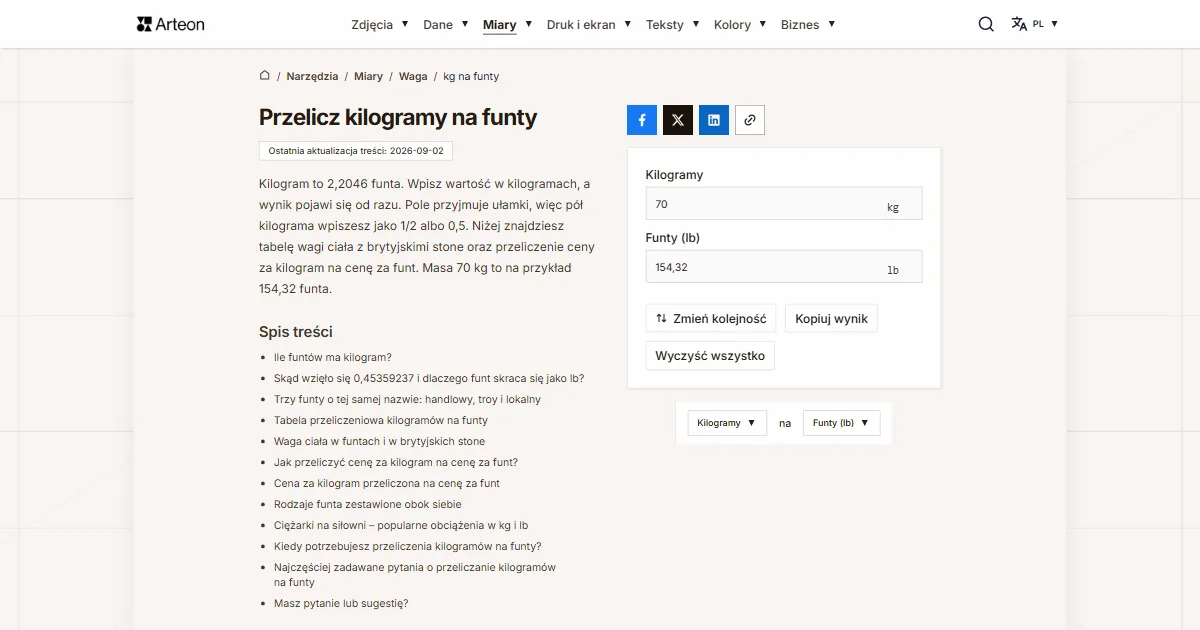
Task: Open the Arteon logo home link
Action: point(170,24)
